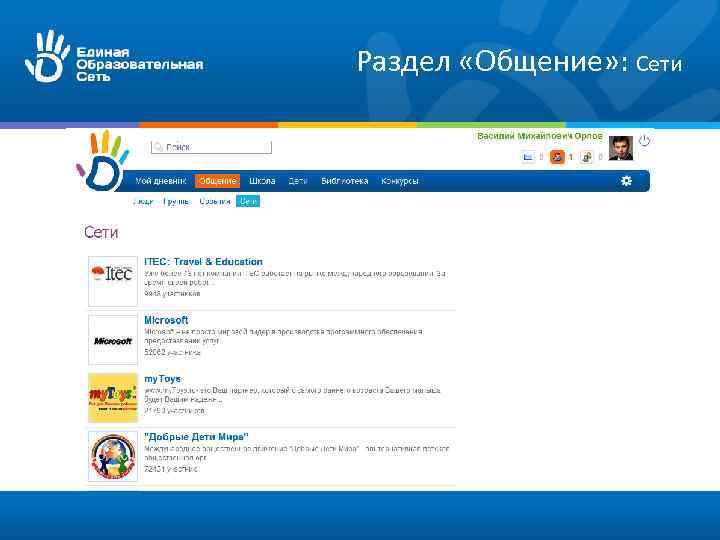Focus the Поиск search field

point(211,147)
